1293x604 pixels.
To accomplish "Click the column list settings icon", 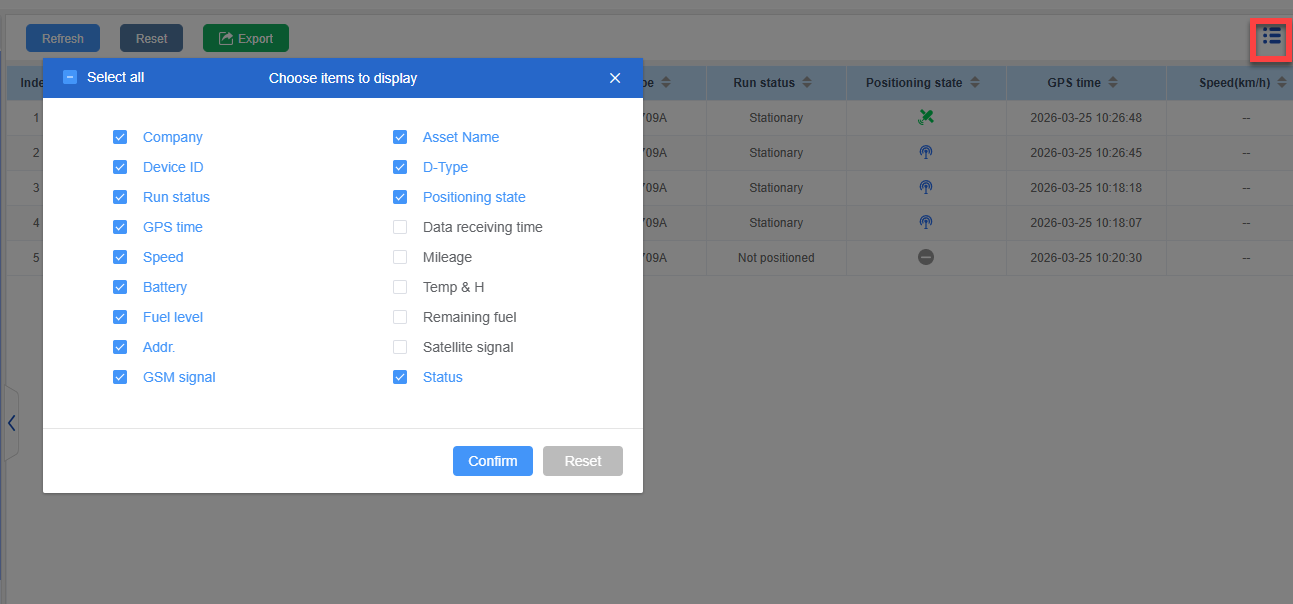I will pyautogui.click(x=1271, y=38).
